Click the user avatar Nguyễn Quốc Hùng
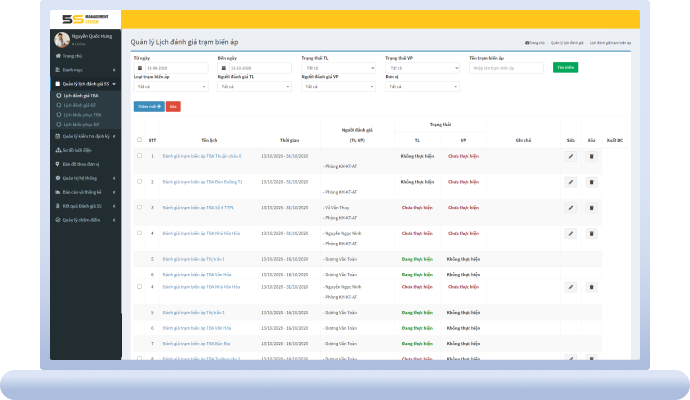 click(61, 40)
